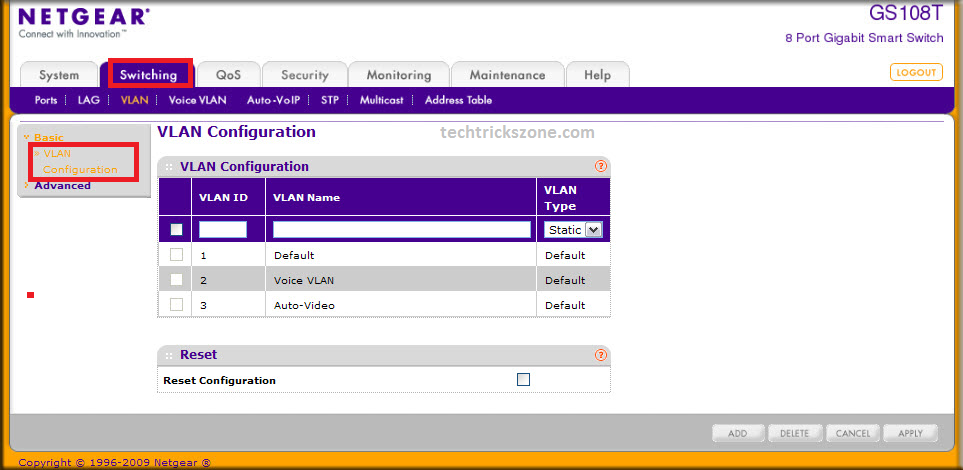Click the LOGOUT button
Screen dimensions: 963x470
click(x=915, y=72)
